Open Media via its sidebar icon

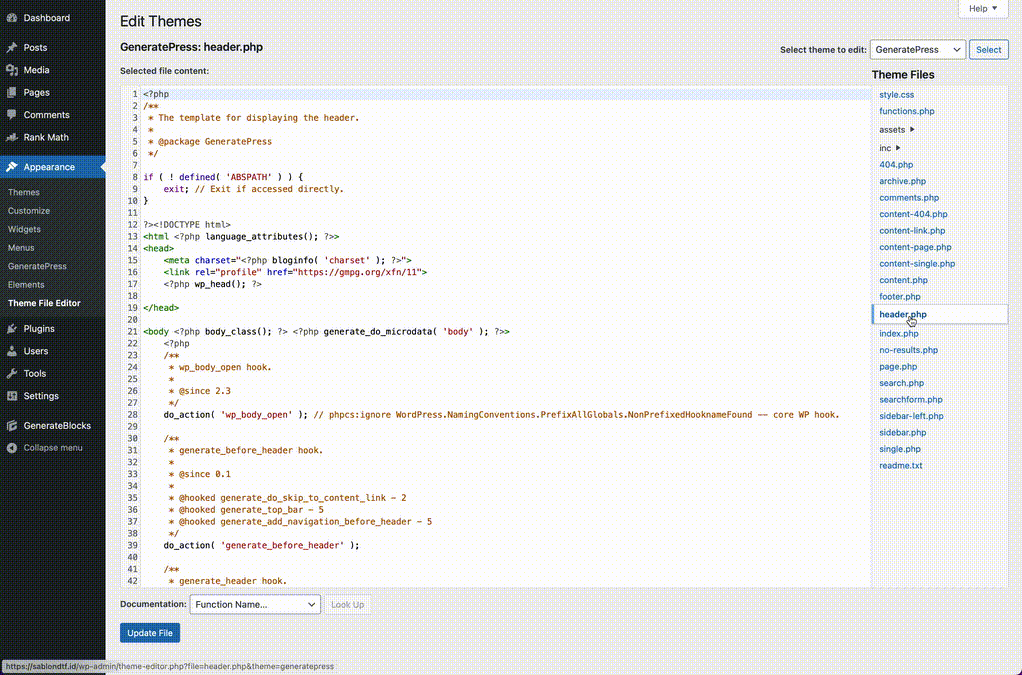[12, 70]
